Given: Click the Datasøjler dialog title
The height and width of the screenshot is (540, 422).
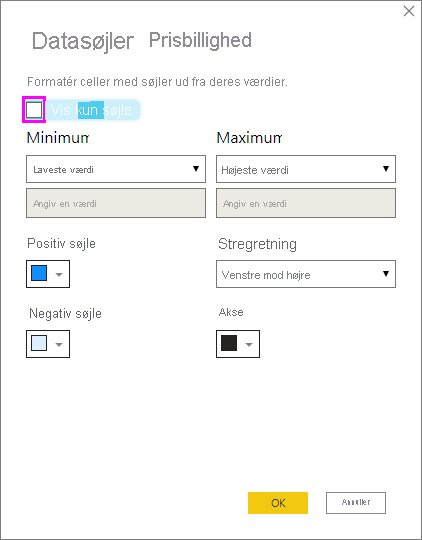Looking at the screenshot, I should point(83,42).
